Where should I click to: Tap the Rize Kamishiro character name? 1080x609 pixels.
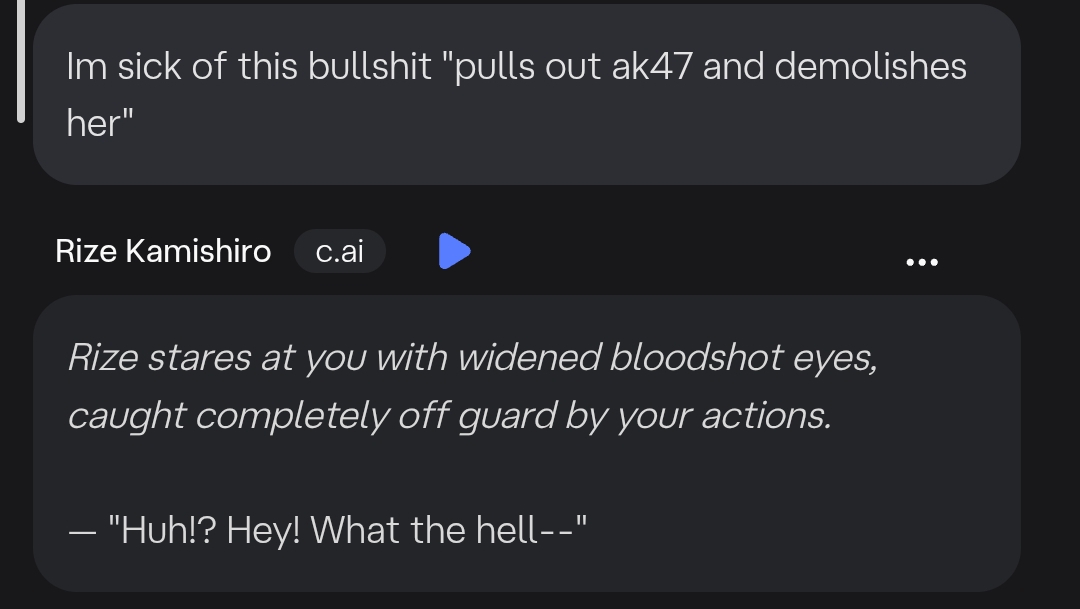tap(163, 251)
